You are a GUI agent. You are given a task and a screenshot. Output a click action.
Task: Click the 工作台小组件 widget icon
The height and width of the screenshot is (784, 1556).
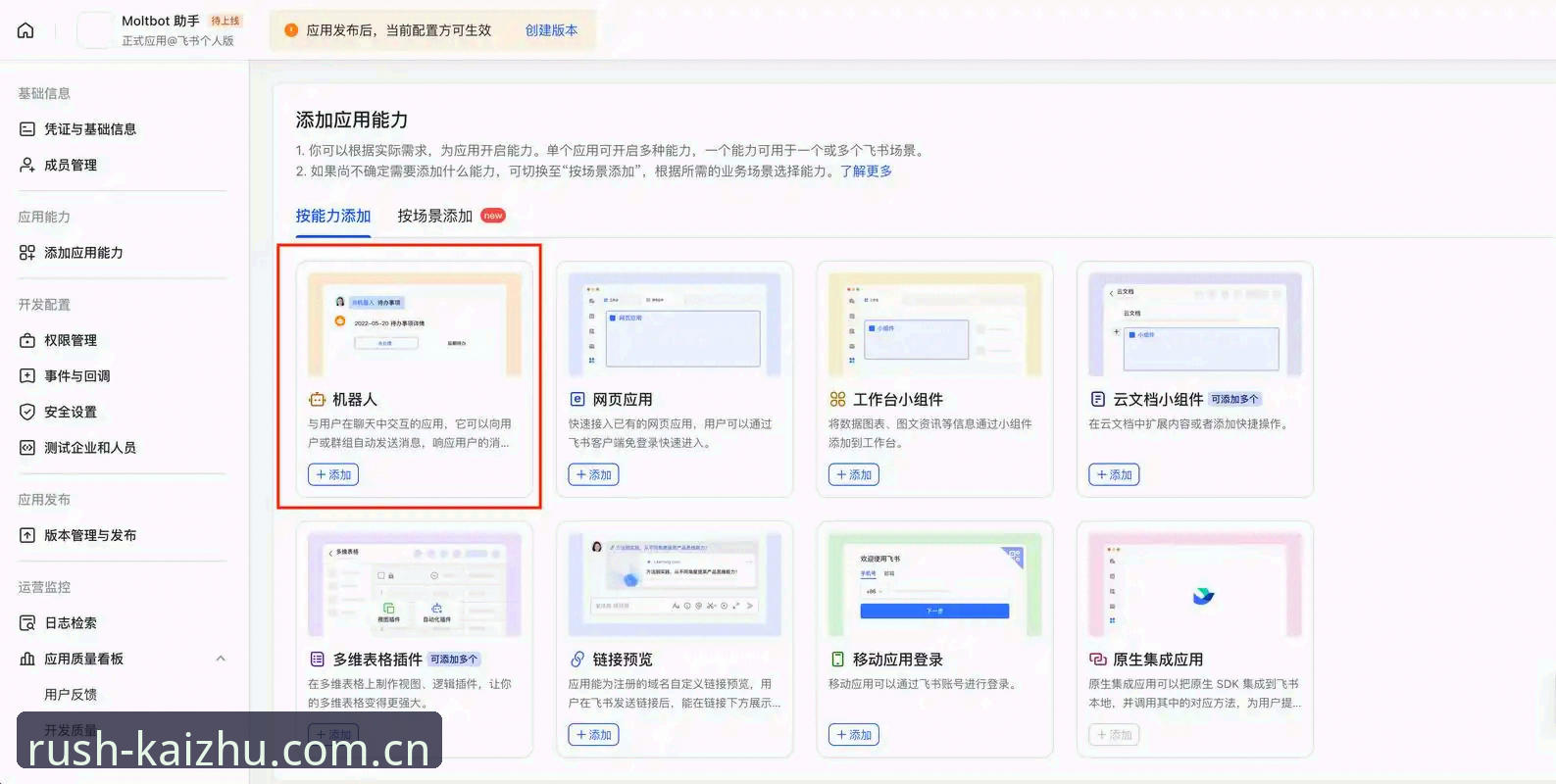[837, 399]
